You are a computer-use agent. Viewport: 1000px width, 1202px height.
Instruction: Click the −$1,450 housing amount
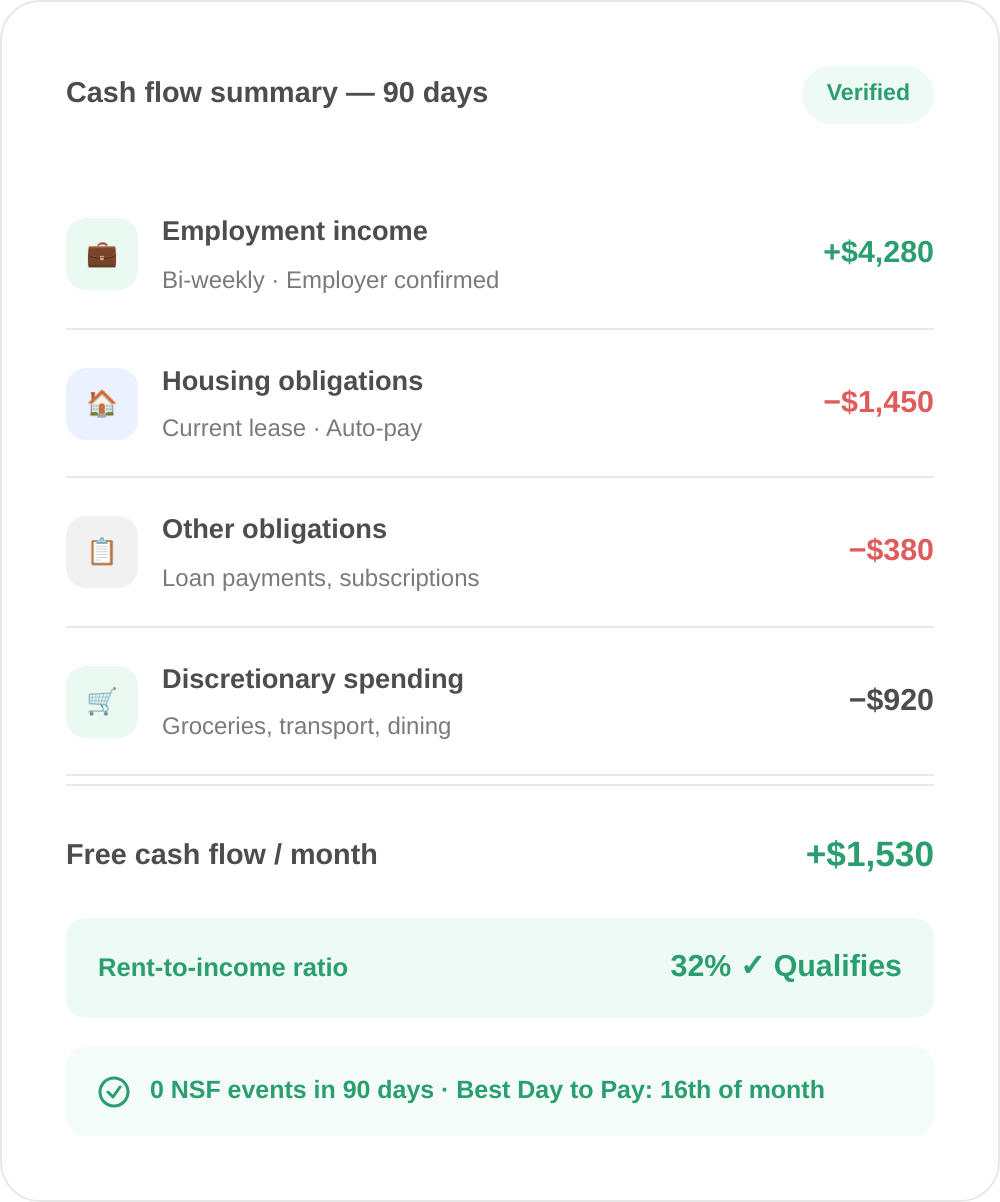coord(878,402)
